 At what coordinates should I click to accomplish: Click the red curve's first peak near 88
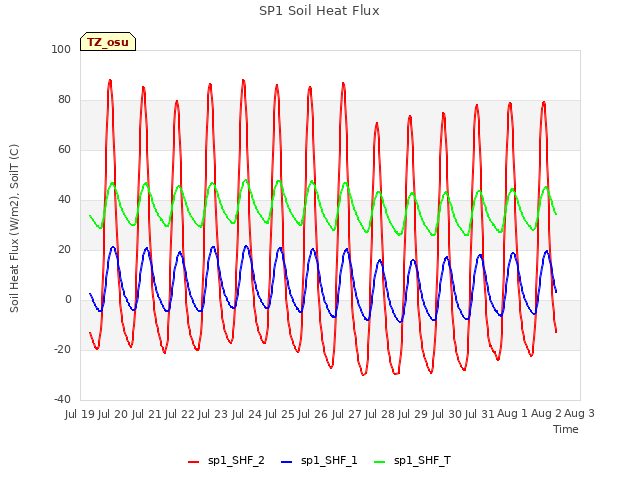pyautogui.click(x=110, y=81)
